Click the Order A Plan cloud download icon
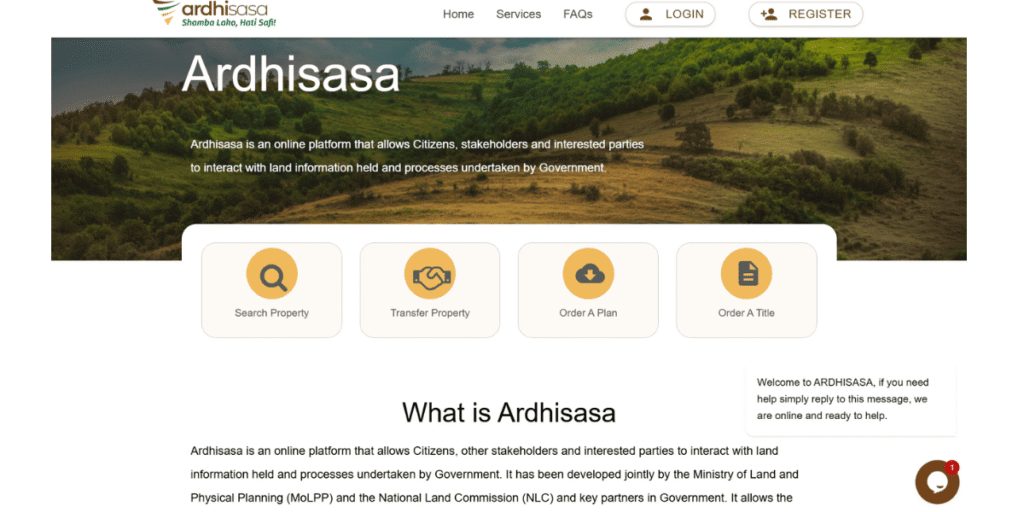The width and height of the screenshot is (1024, 512). pos(588,274)
